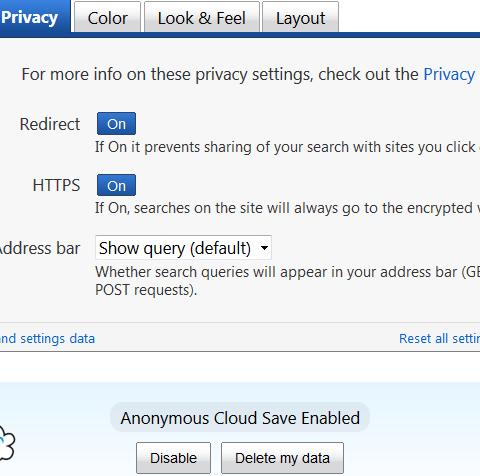Click the HTTPS setting label
Viewport: 480px width, 476px height.
point(56,185)
